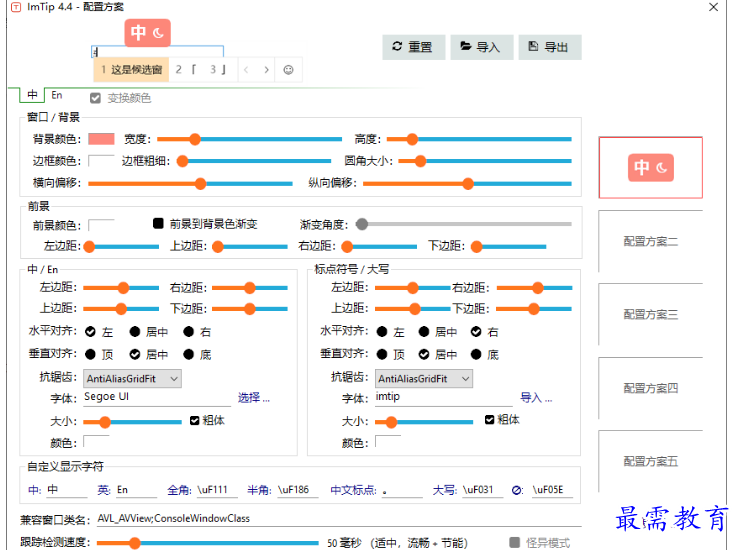The height and width of the screenshot is (550, 737).
Task: Click the 半角 \uF186 field
Action: (298, 490)
